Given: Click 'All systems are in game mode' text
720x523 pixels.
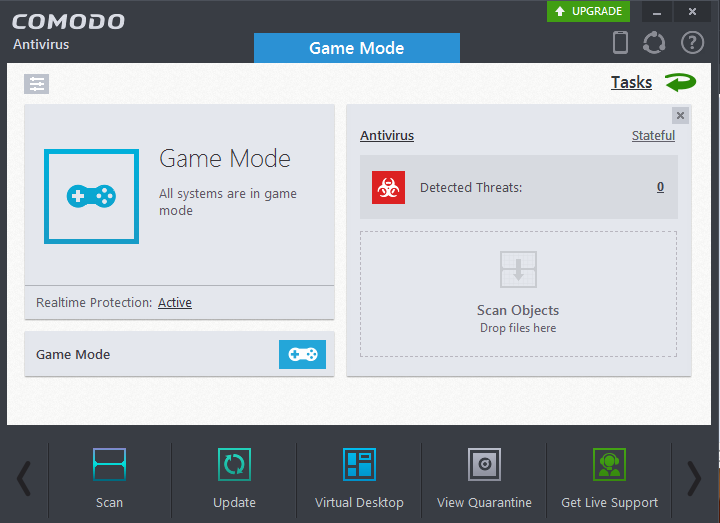Looking at the screenshot, I should (x=228, y=202).
